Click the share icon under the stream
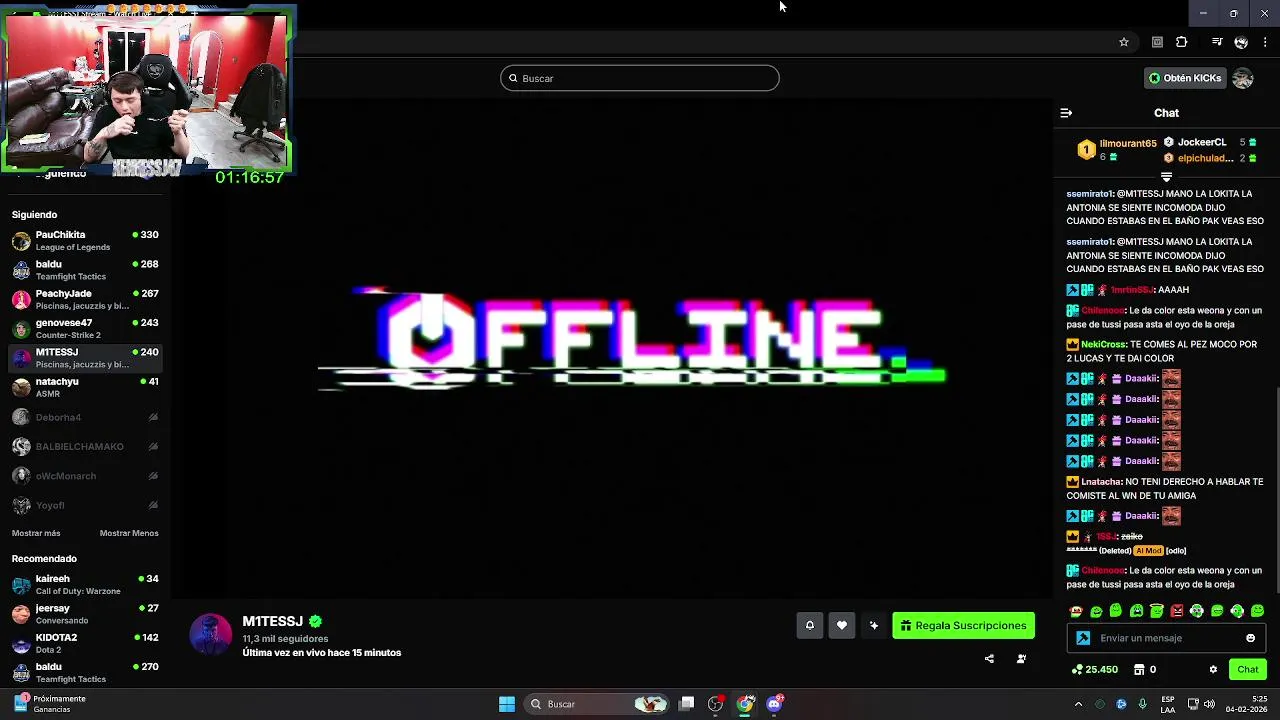1280x720 pixels. (x=989, y=659)
